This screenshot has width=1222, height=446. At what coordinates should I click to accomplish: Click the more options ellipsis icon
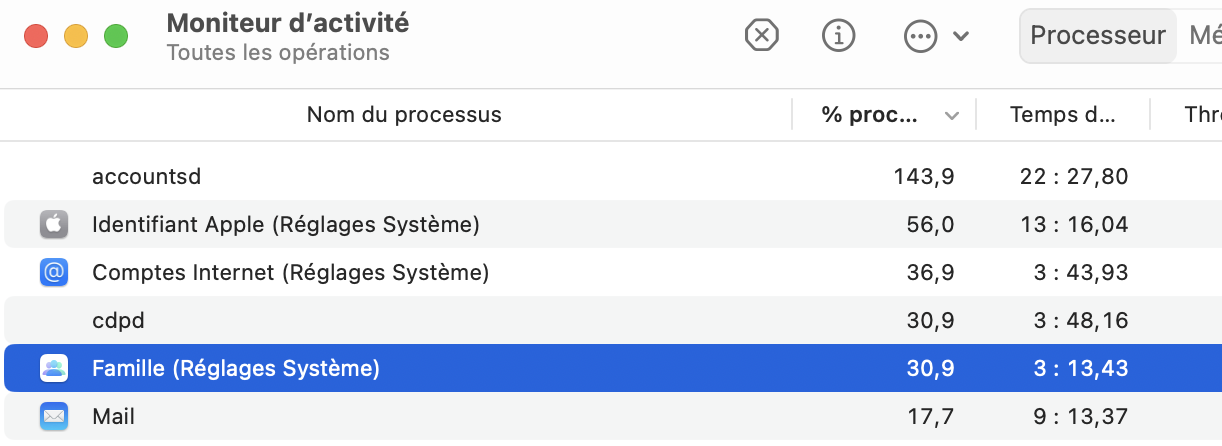point(920,37)
